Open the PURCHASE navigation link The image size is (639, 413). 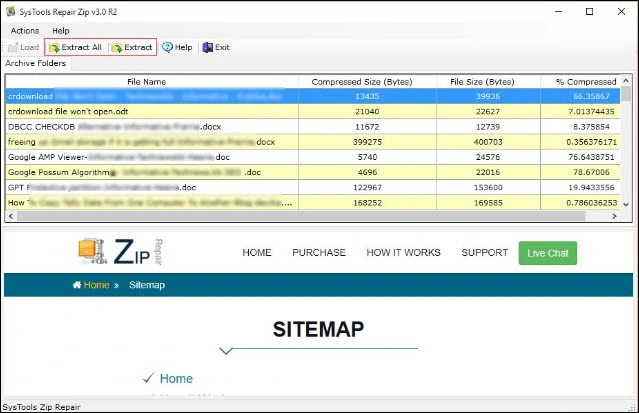[x=319, y=253]
